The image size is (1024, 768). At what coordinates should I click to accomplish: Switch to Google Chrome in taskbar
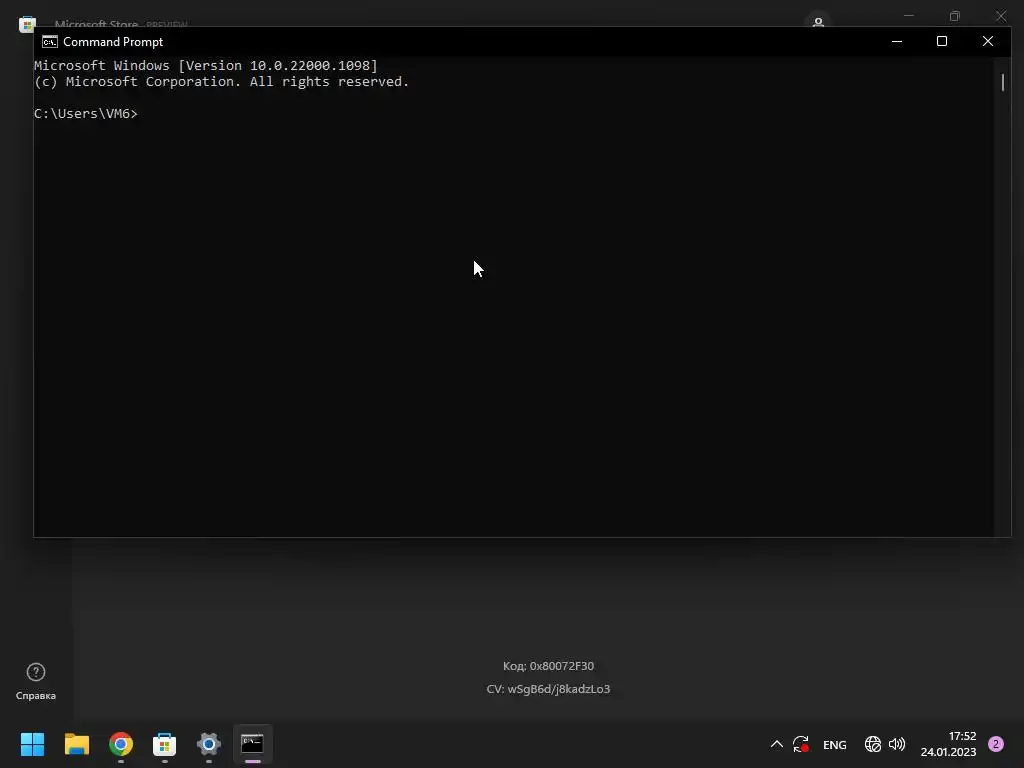pos(121,744)
